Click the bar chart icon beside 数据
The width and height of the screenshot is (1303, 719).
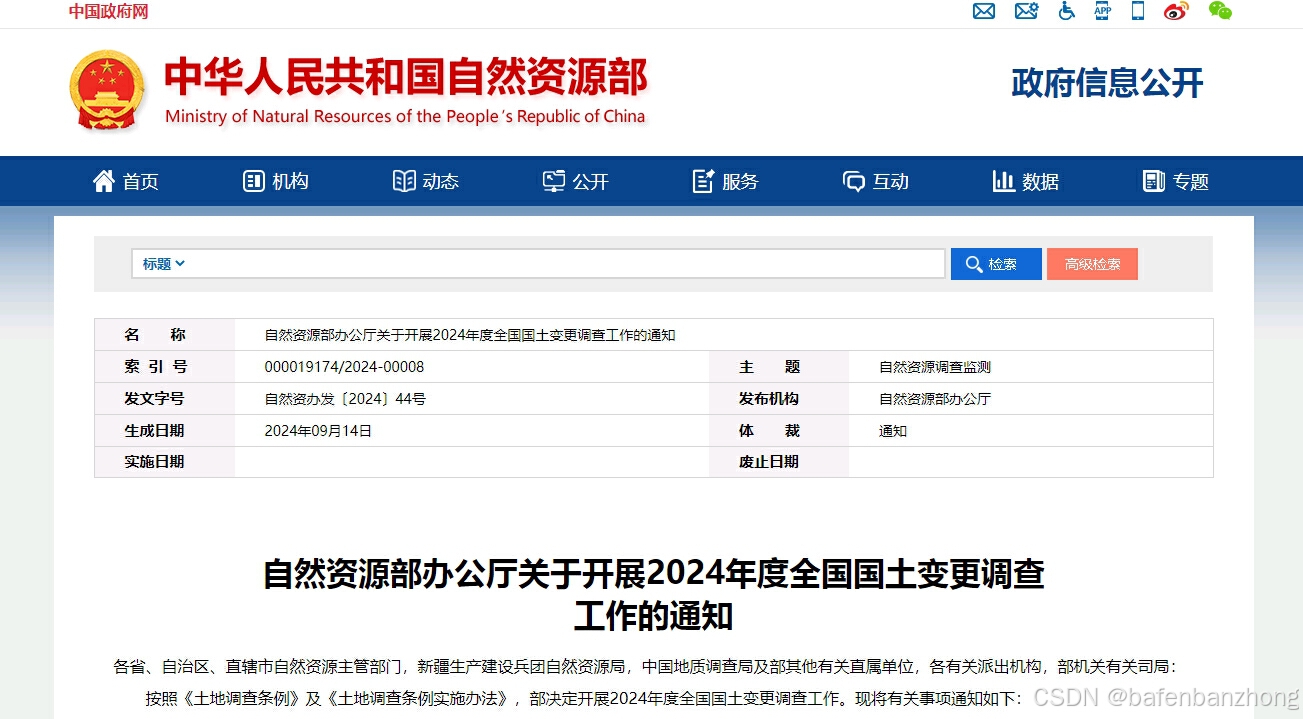coord(1003,181)
